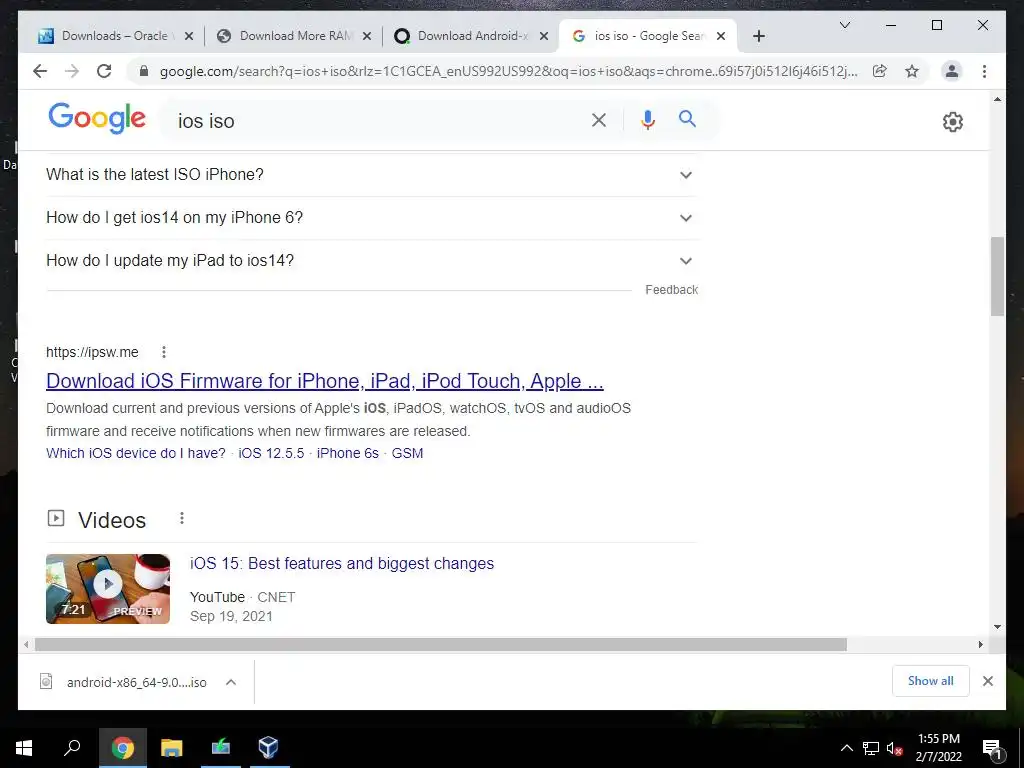Image resolution: width=1024 pixels, height=768 pixels.
Task: Expand 'How do I get ios14 on my iPhone 6?'
Action: pyautogui.click(x=371, y=217)
